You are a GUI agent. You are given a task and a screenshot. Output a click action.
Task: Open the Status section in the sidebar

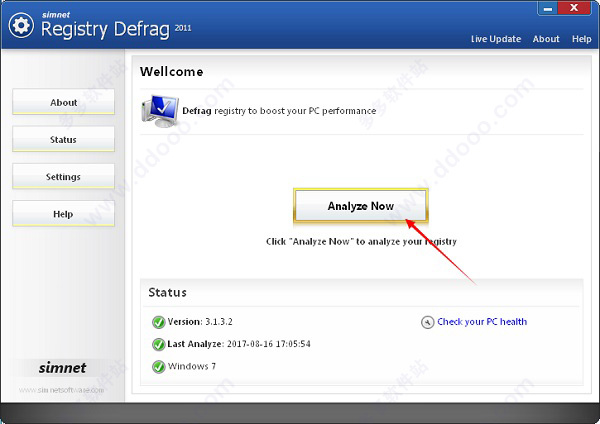pos(64,139)
